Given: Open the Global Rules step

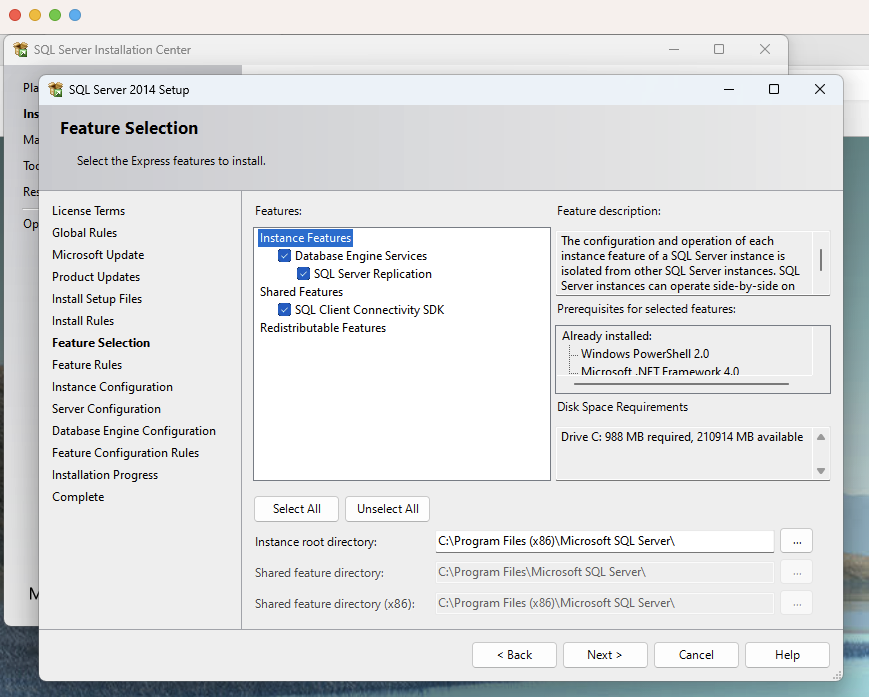Looking at the screenshot, I should coord(85,233).
